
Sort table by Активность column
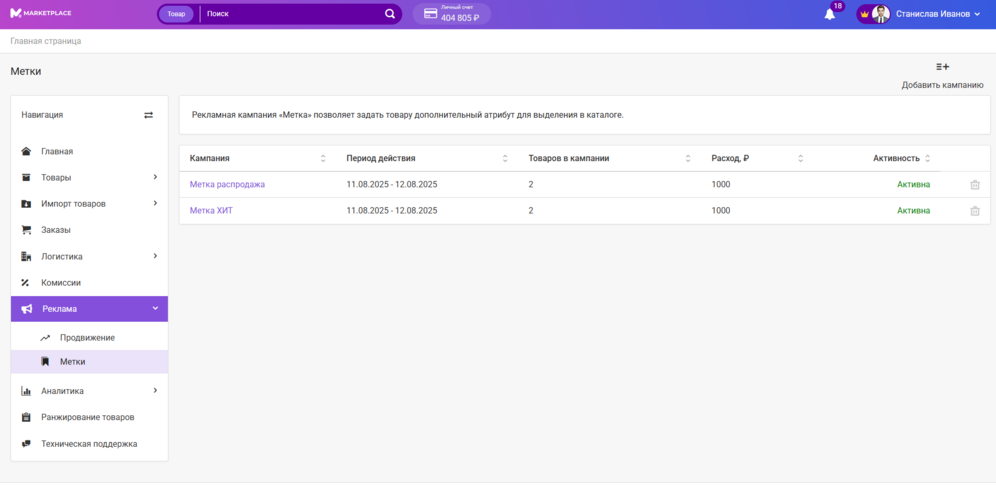928,158
